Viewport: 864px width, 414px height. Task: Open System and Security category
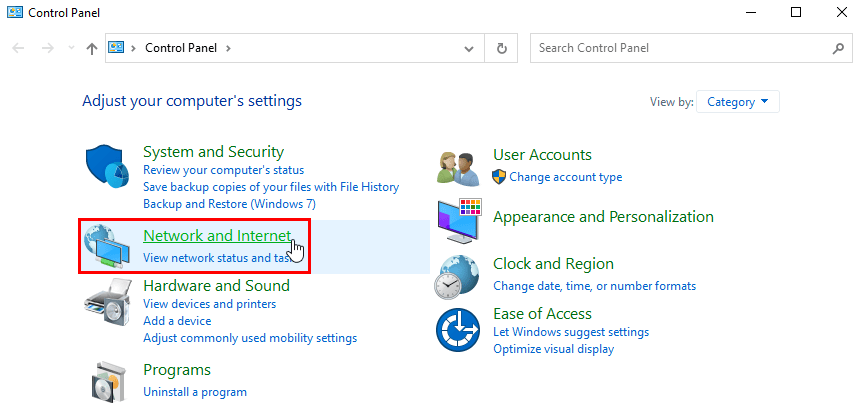[213, 152]
